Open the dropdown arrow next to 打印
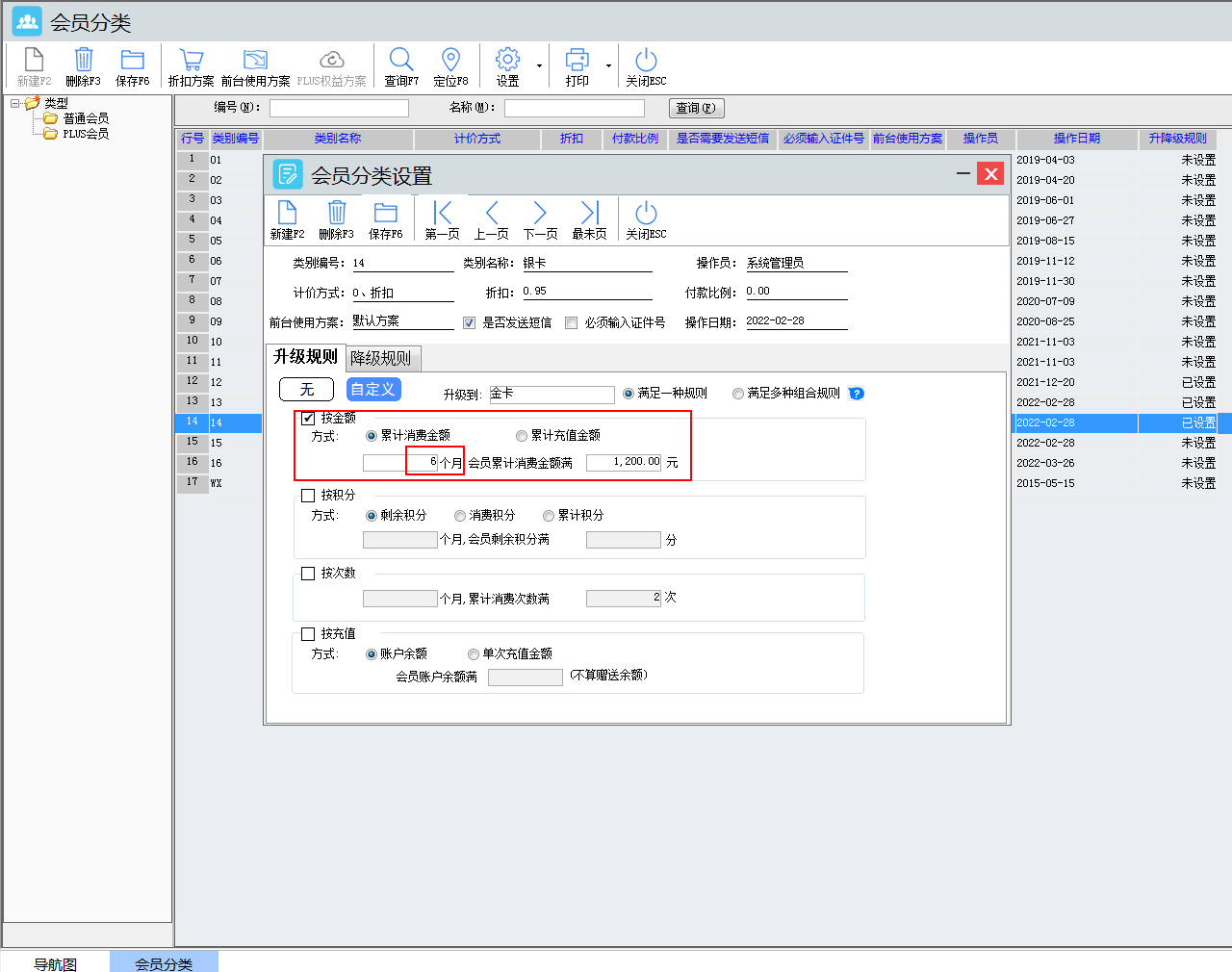The height and width of the screenshot is (972, 1232). (x=608, y=66)
